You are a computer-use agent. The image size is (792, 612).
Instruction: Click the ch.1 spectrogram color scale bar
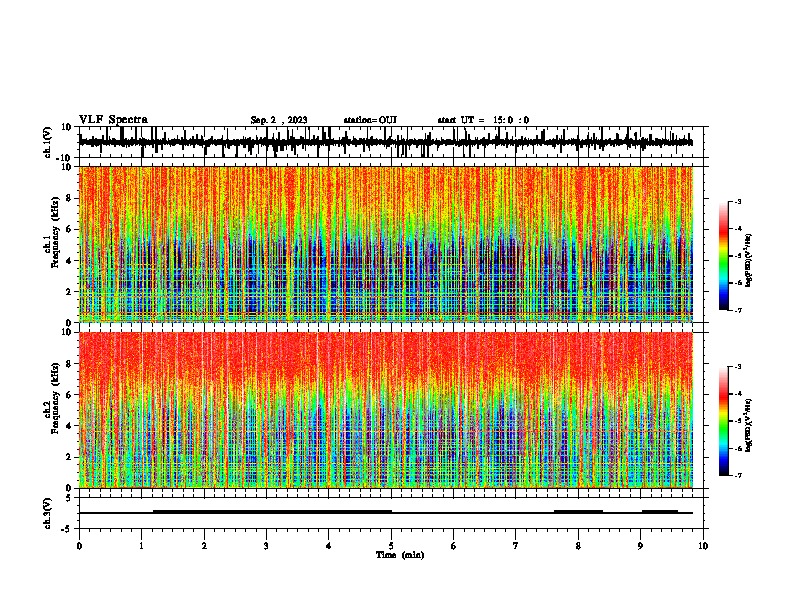(x=724, y=256)
